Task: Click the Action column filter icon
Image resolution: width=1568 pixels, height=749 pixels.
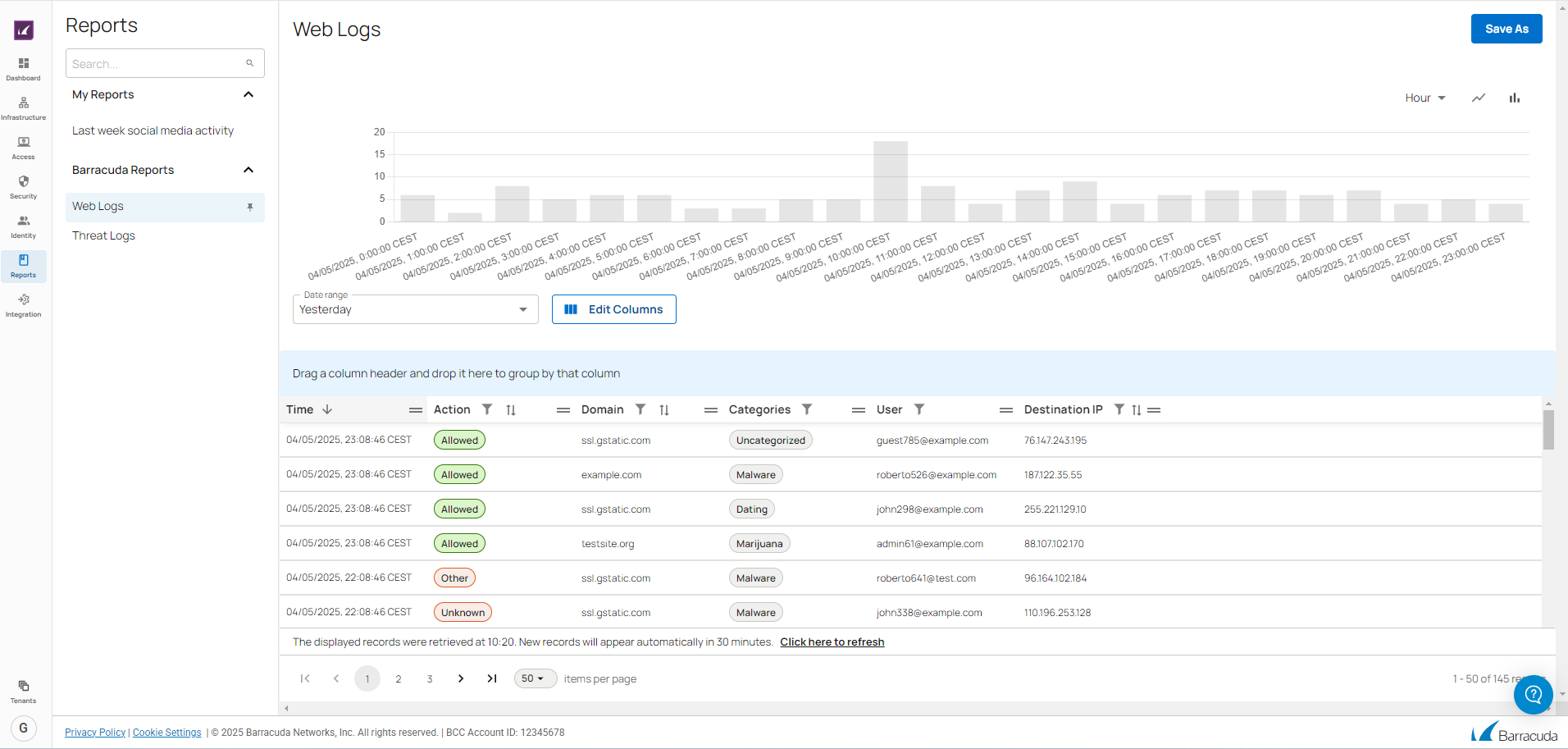Action: click(487, 409)
